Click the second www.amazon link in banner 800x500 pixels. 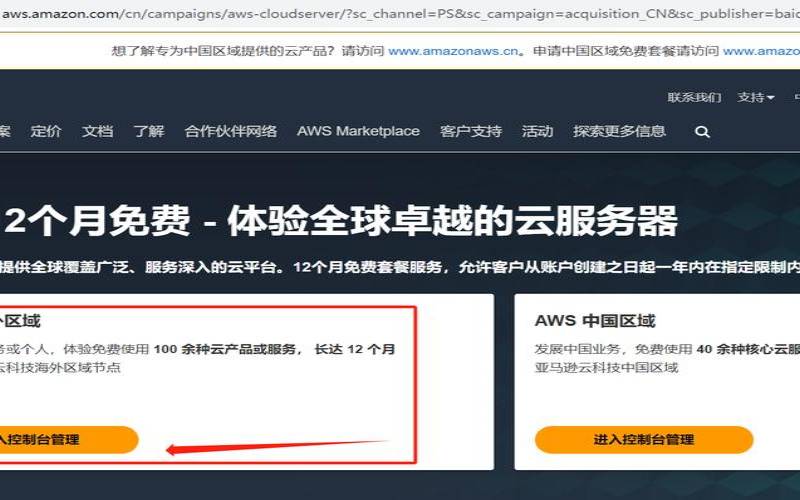[x=761, y=51]
